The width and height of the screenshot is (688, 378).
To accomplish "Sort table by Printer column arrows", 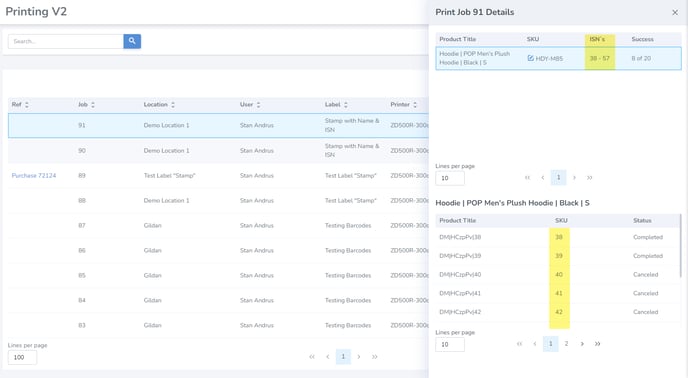I will click(415, 104).
